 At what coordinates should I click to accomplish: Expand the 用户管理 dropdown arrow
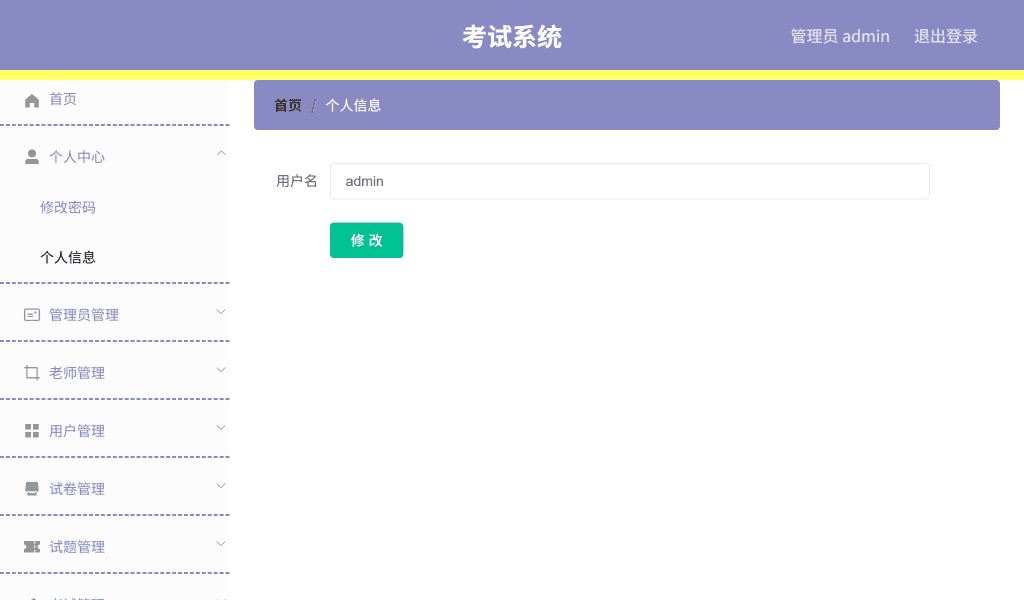tap(221, 426)
